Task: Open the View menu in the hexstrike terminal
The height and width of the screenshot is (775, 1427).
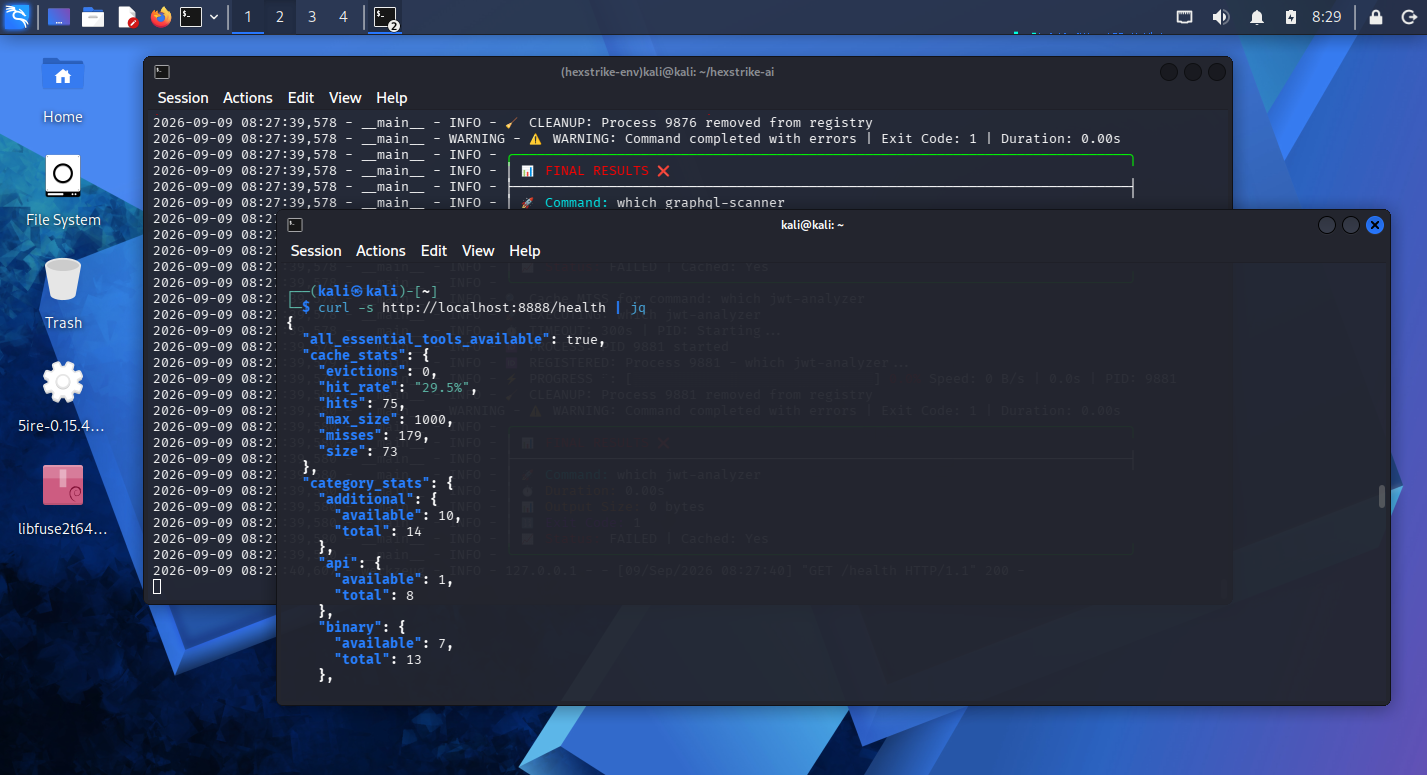Action: coord(345,98)
